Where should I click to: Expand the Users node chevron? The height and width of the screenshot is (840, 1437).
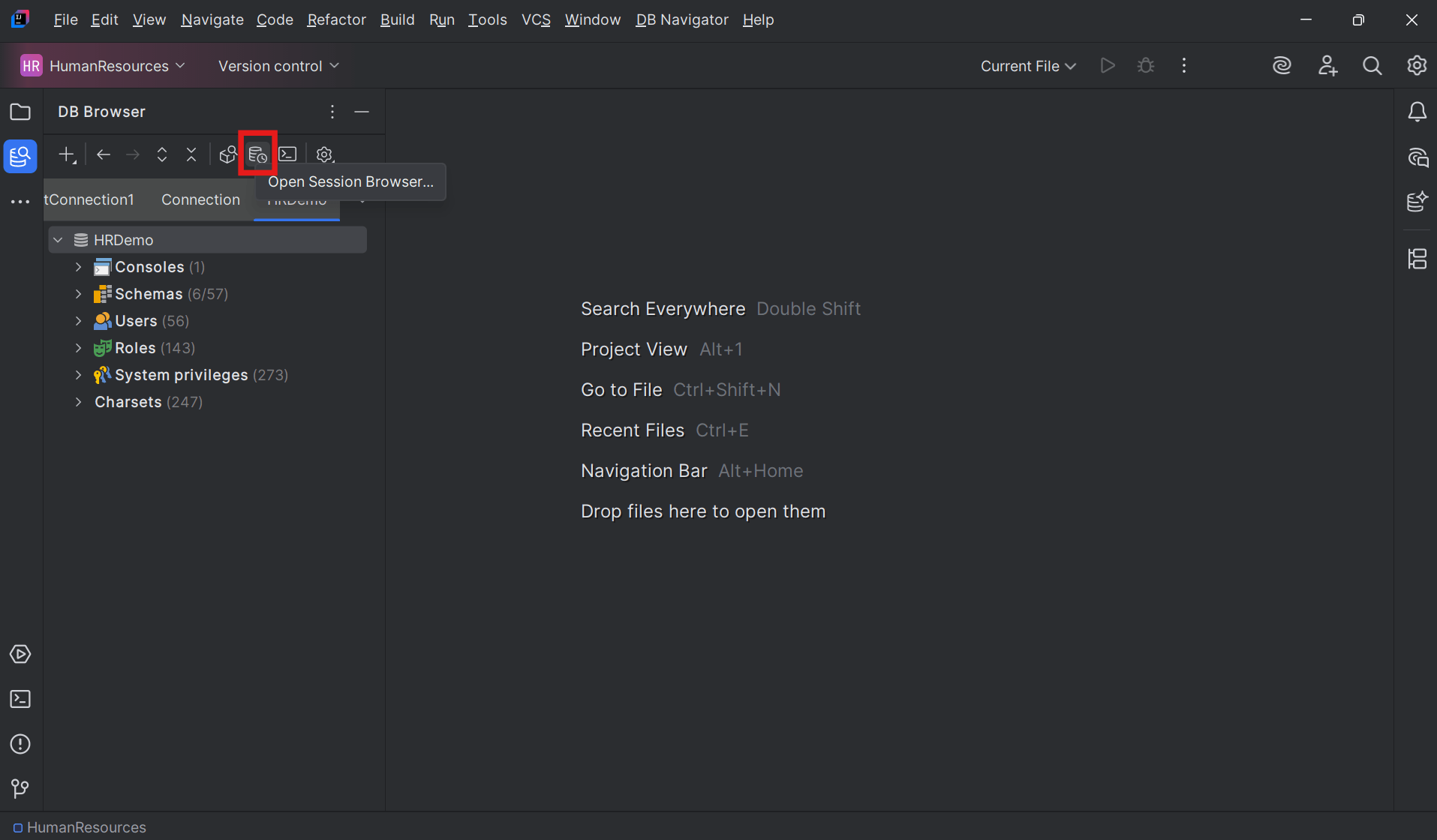click(79, 321)
